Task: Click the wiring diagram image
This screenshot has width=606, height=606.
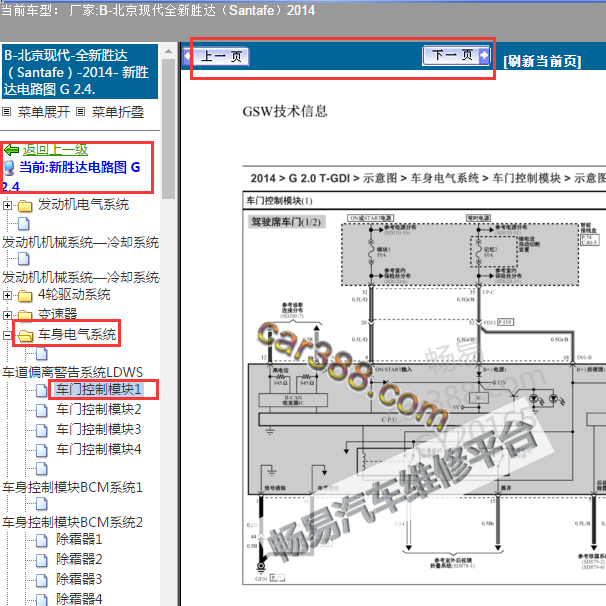Action: (x=424, y=388)
